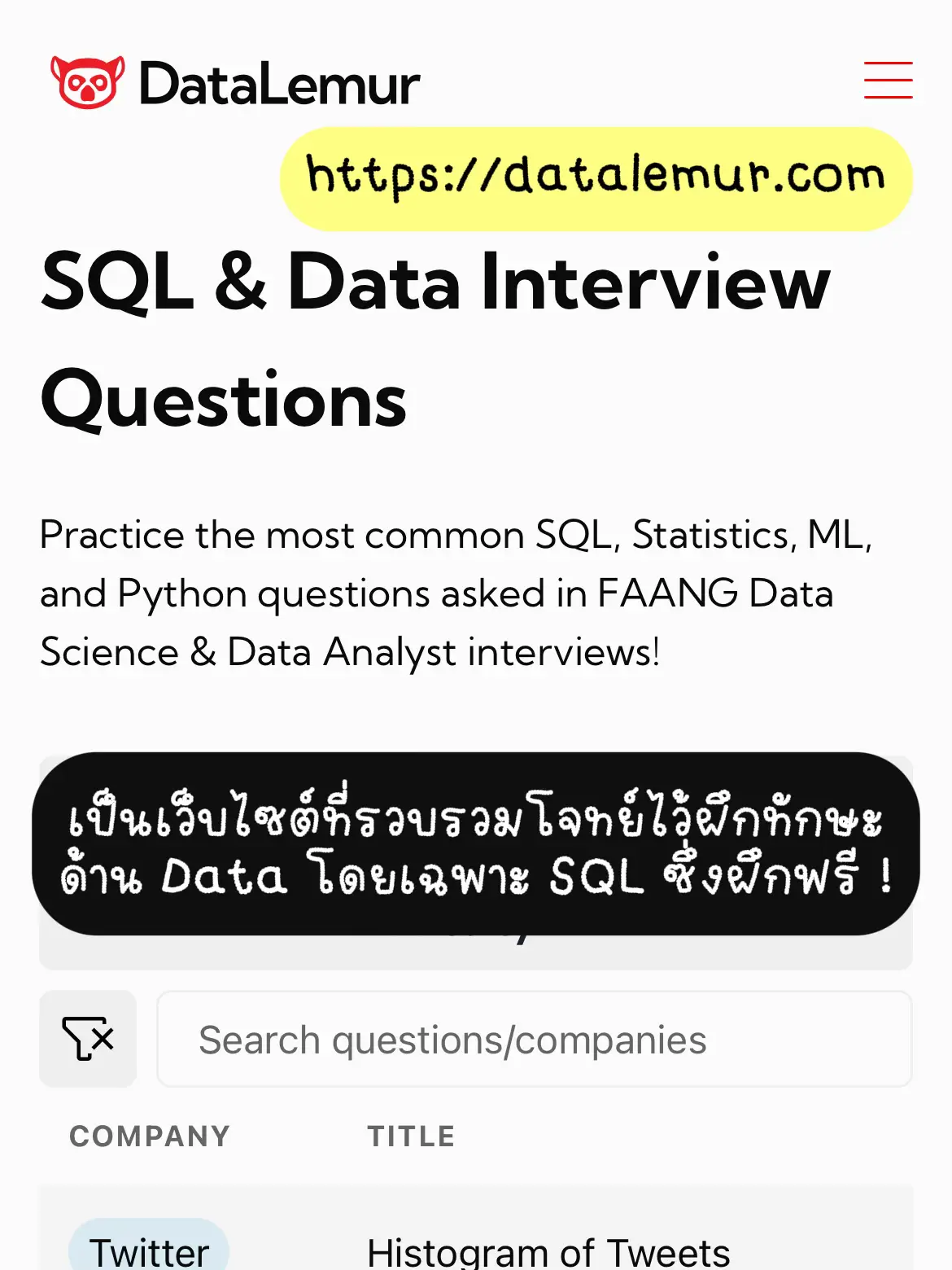Viewport: 952px width, 1270px height.
Task: Click the DataLemur lemur ears graphic
Action: (85, 63)
